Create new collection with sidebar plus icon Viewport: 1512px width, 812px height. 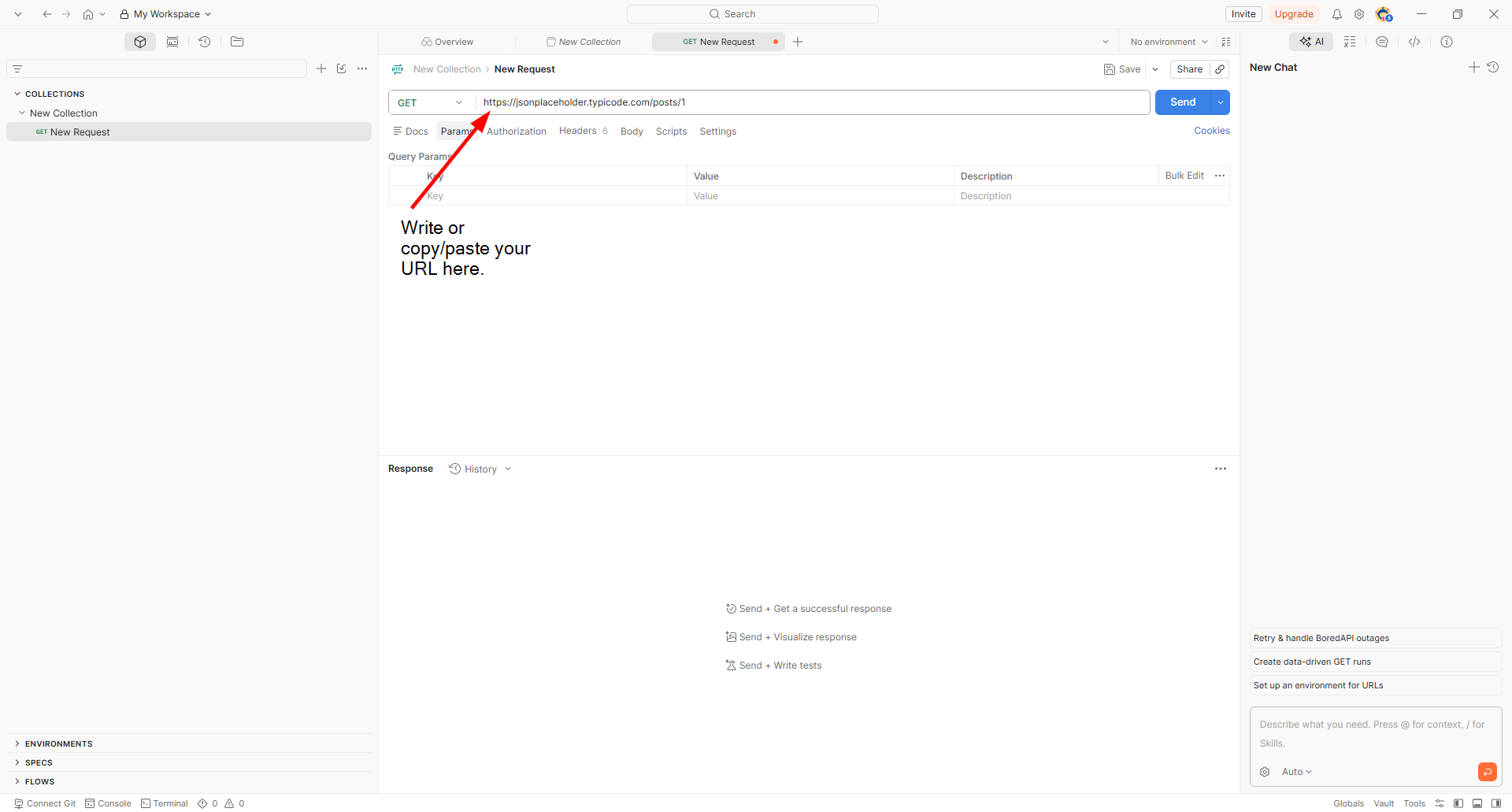(321, 69)
